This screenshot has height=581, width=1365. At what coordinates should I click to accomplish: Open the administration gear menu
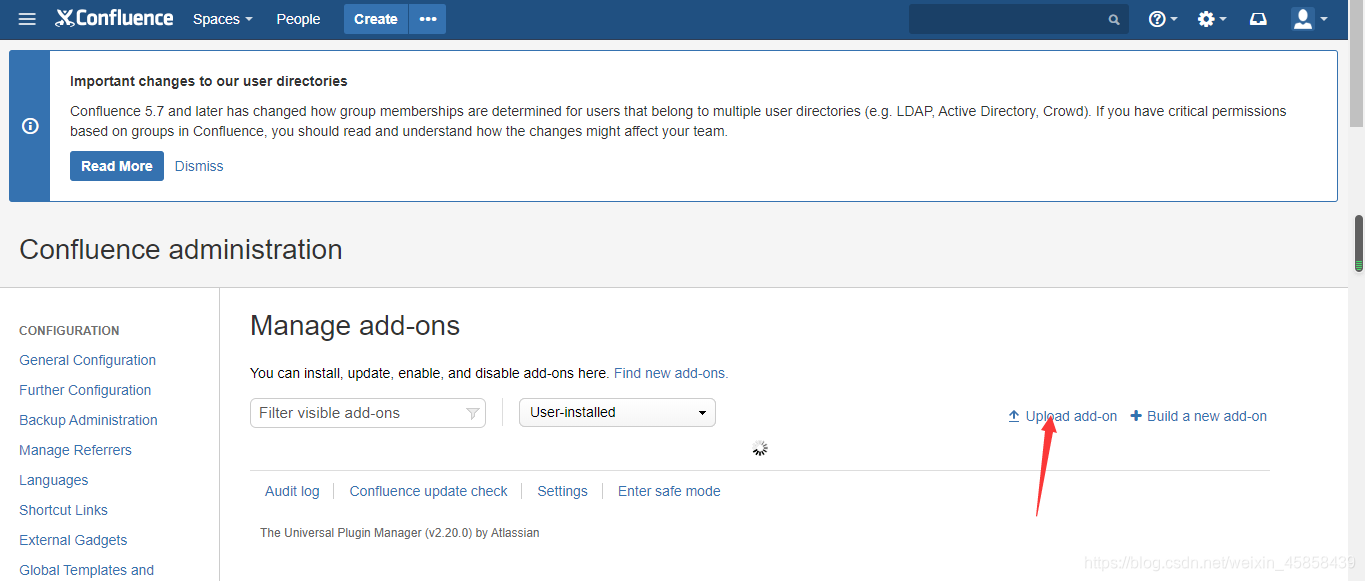[1212, 19]
